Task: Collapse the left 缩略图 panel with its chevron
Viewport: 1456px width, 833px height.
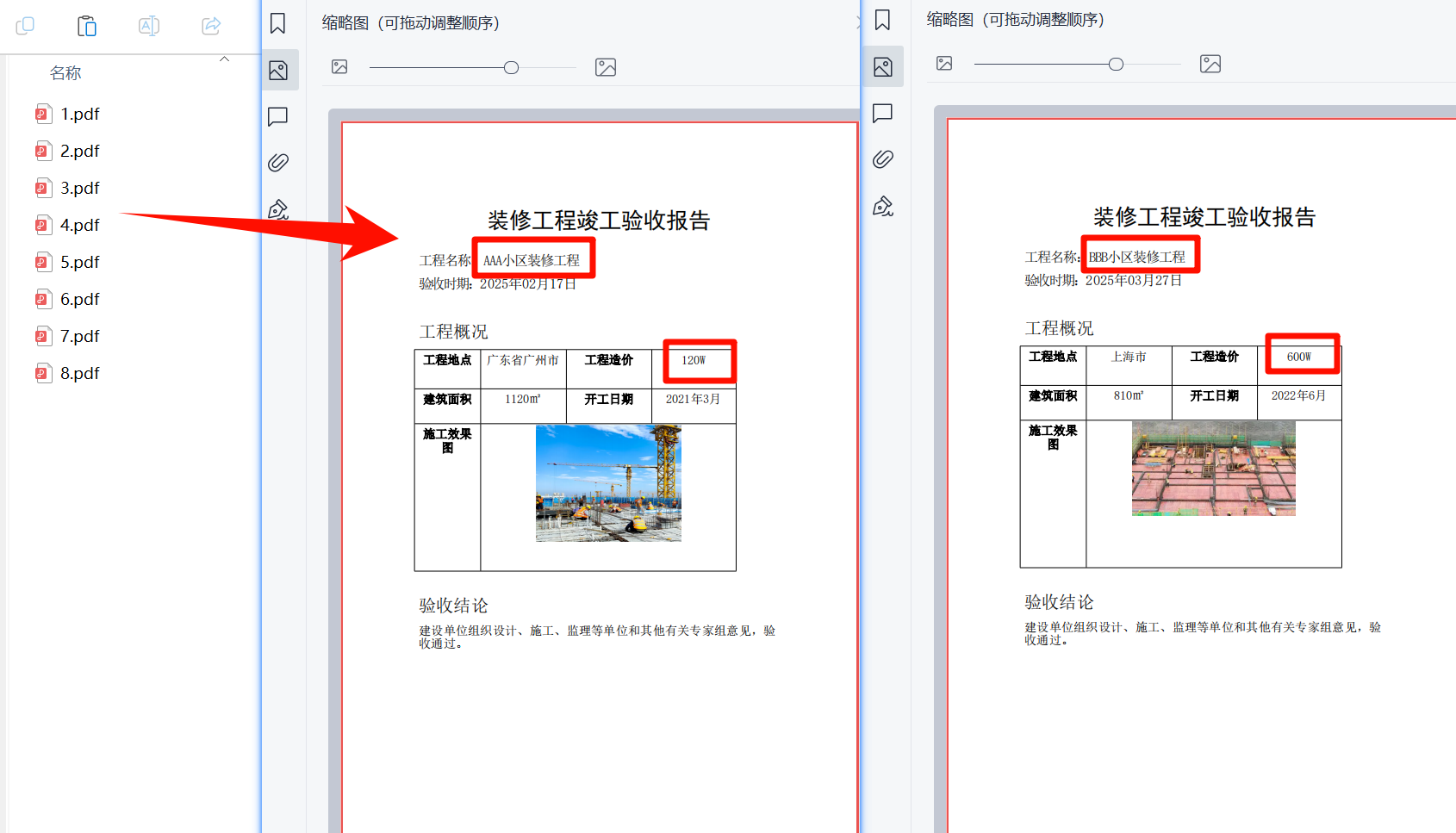Action: [x=858, y=22]
